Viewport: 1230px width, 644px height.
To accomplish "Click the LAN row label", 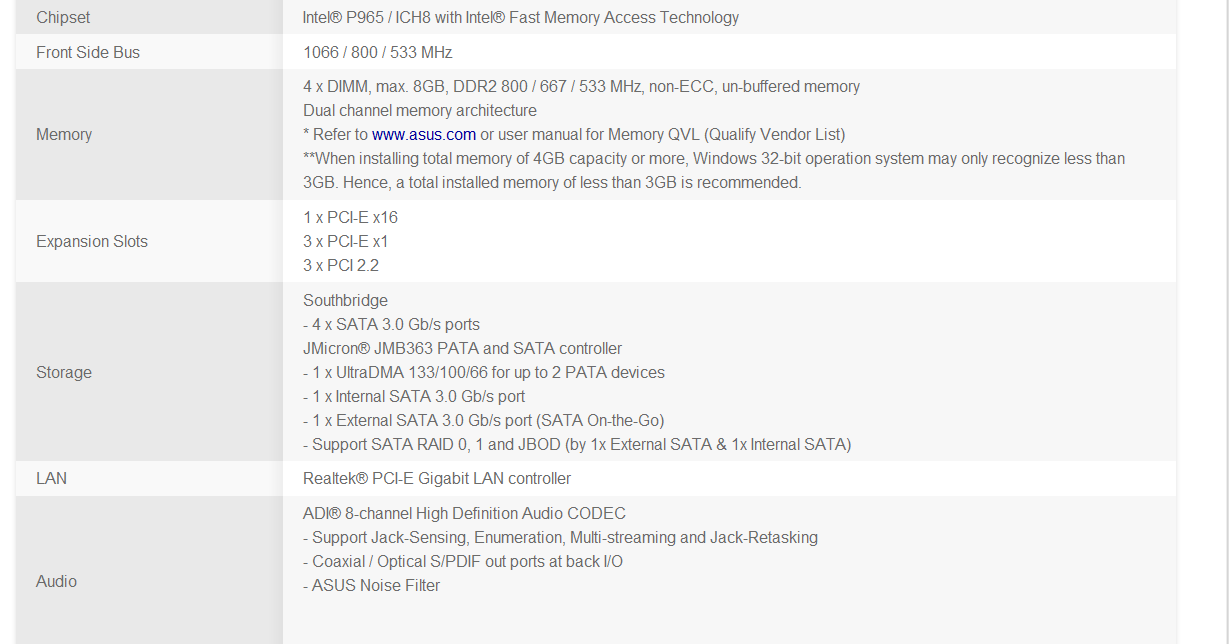I will (x=52, y=478).
